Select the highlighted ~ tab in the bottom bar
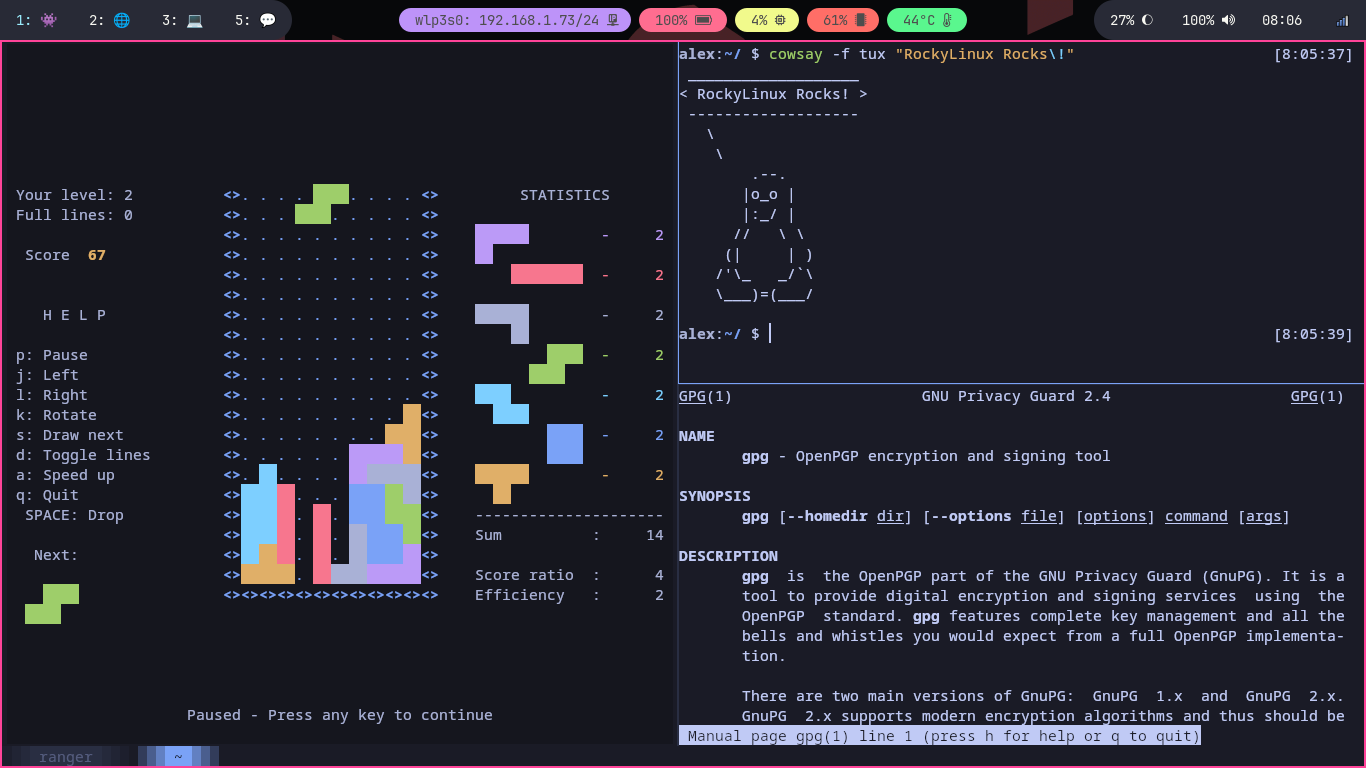 point(178,757)
